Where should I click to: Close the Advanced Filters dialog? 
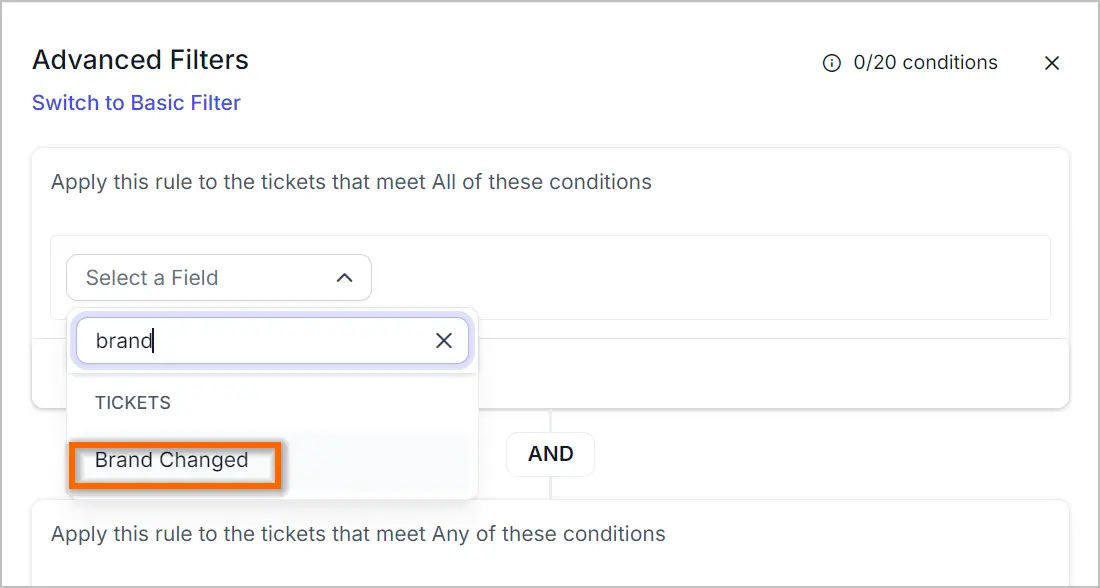pyautogui.click(x=1052, y=63)
